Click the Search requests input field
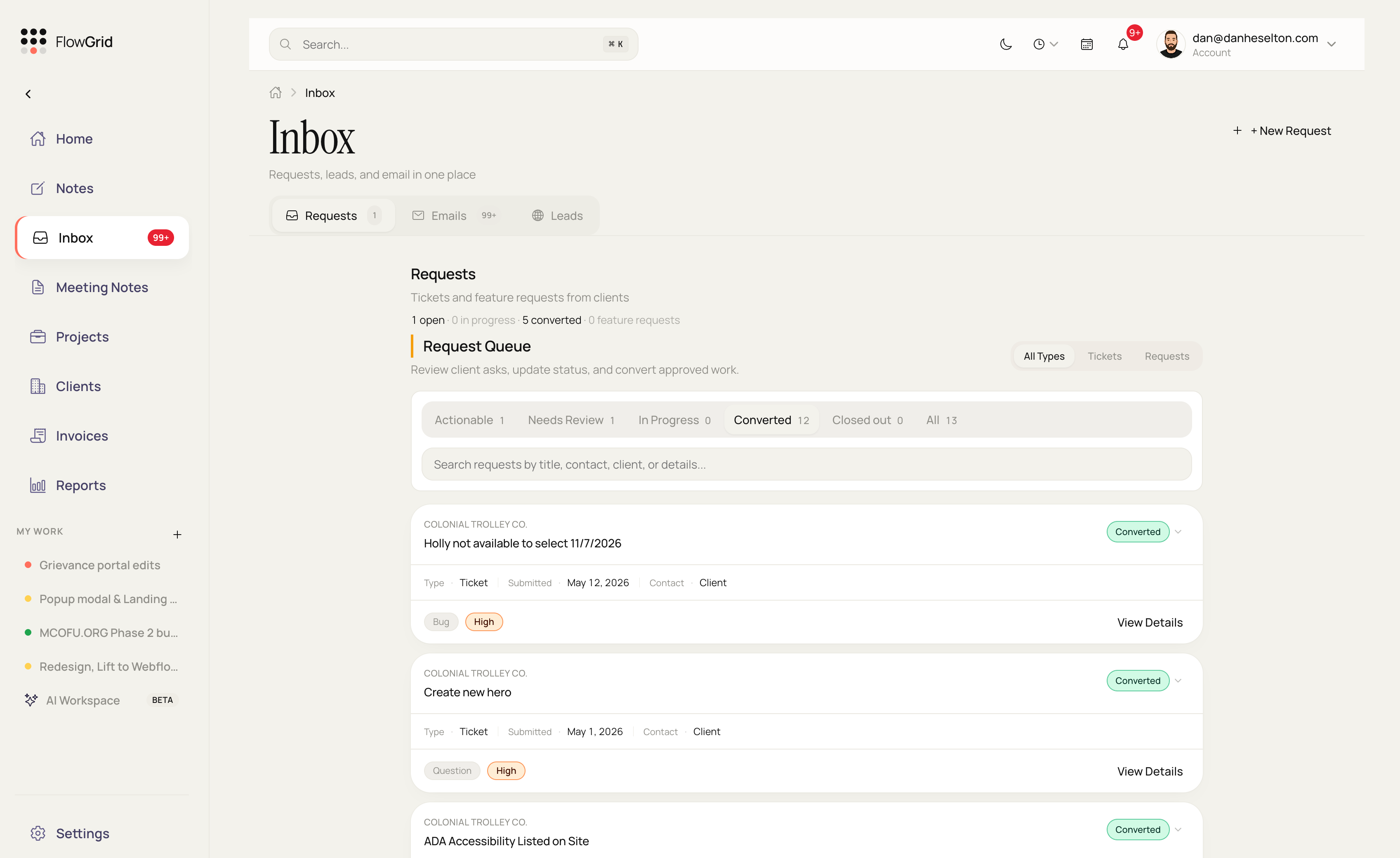1400x858 pixels. coord(806,464)
